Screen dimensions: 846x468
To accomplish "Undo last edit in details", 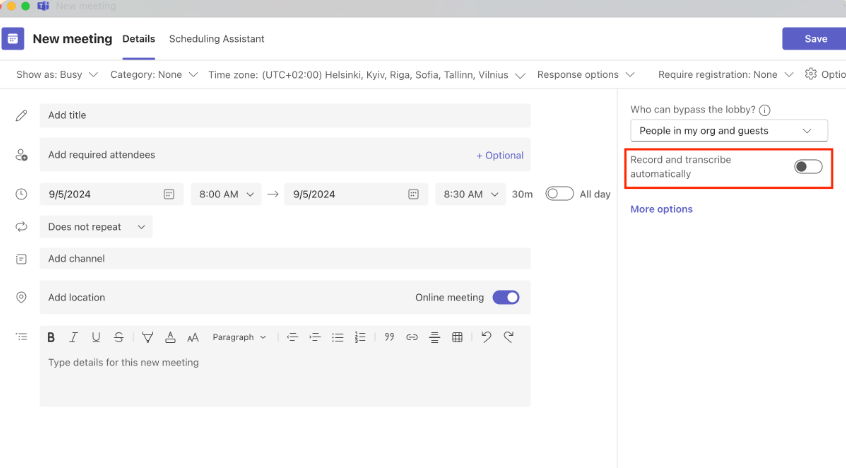I will pyautogui.click(x=486, y=337).
